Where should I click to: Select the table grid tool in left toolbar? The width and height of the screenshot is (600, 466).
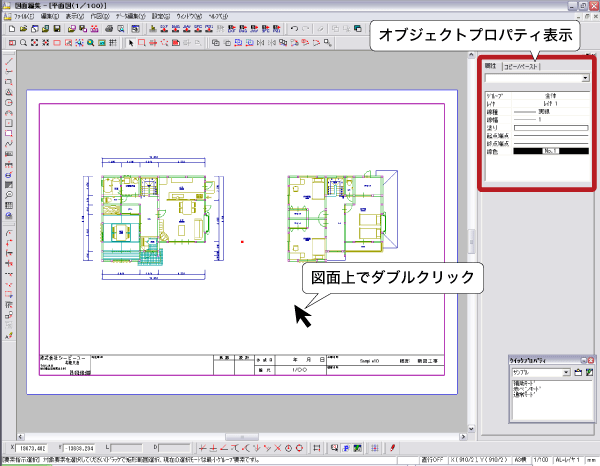tap(9, 205)
